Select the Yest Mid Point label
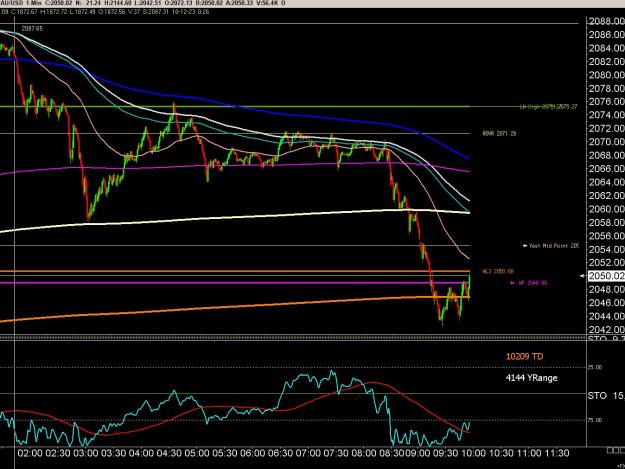Screen dimensions: 625x469 (554, 246)
